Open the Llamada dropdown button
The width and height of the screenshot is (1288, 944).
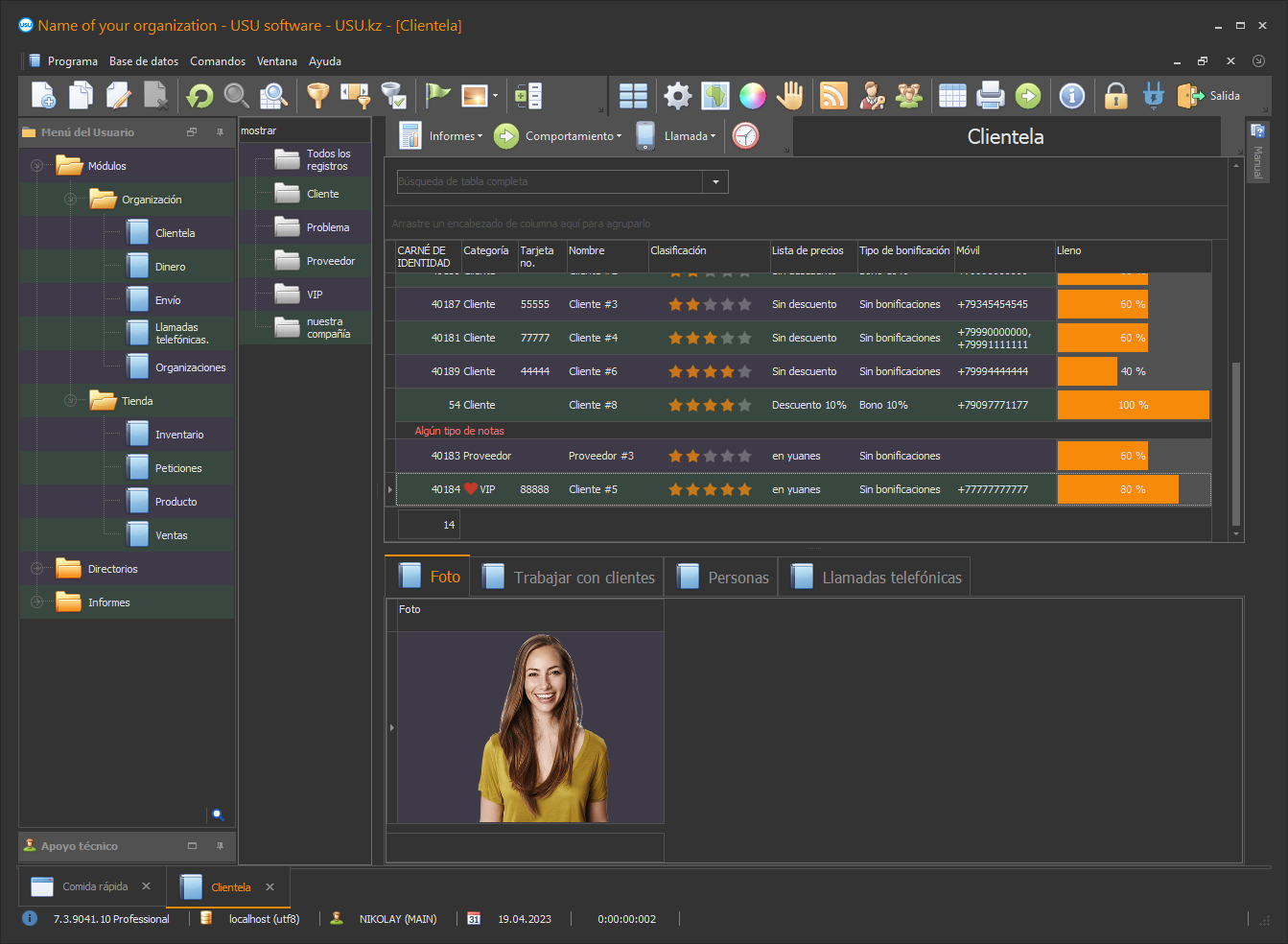coord(676,136)
